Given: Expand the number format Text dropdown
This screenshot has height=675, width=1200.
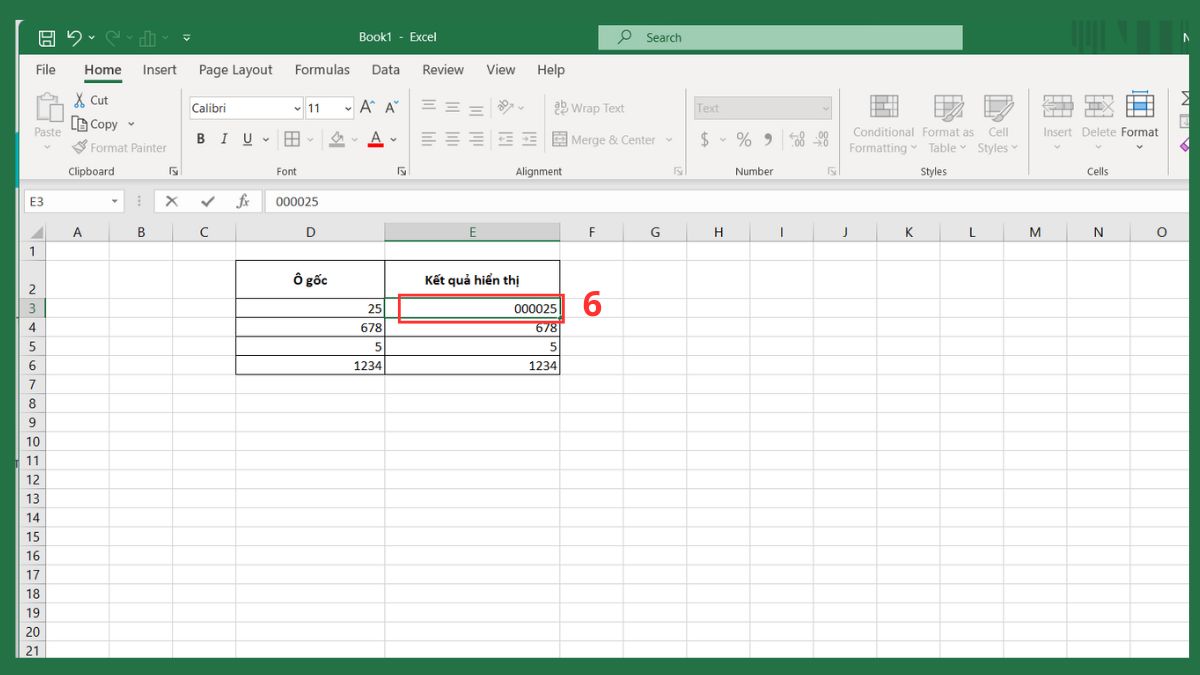Looking at the screenshot, I should point(825,109).
